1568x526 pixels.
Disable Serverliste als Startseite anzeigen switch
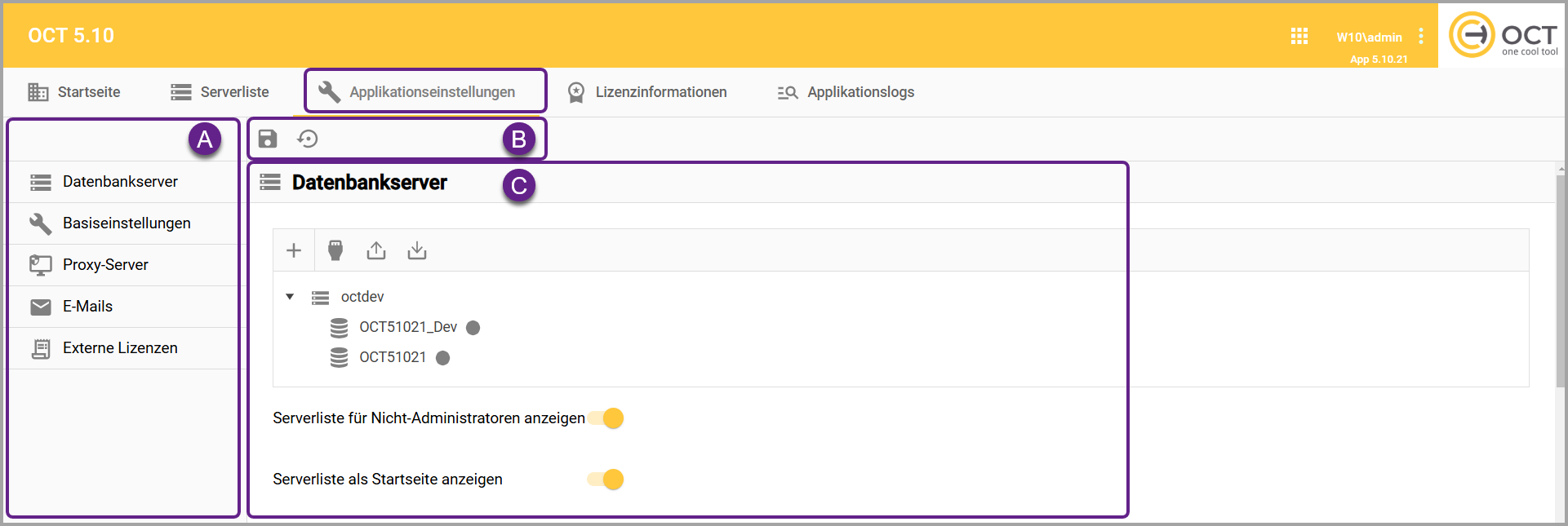click(x=606, y=480)
